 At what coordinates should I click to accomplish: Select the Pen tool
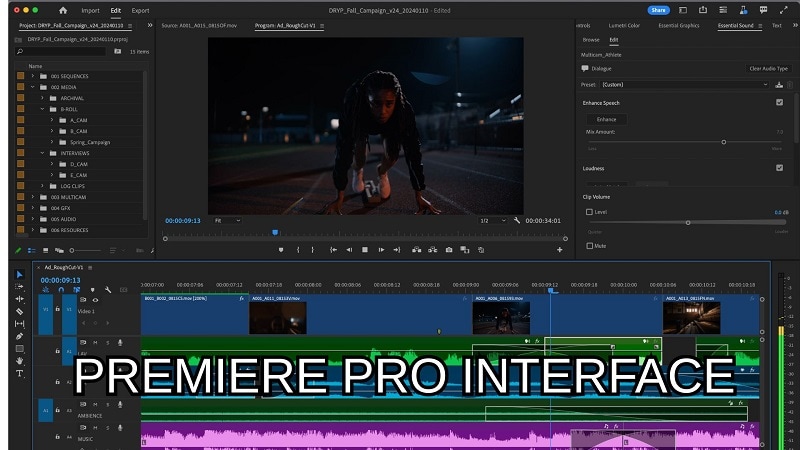(x=19, y=336)
